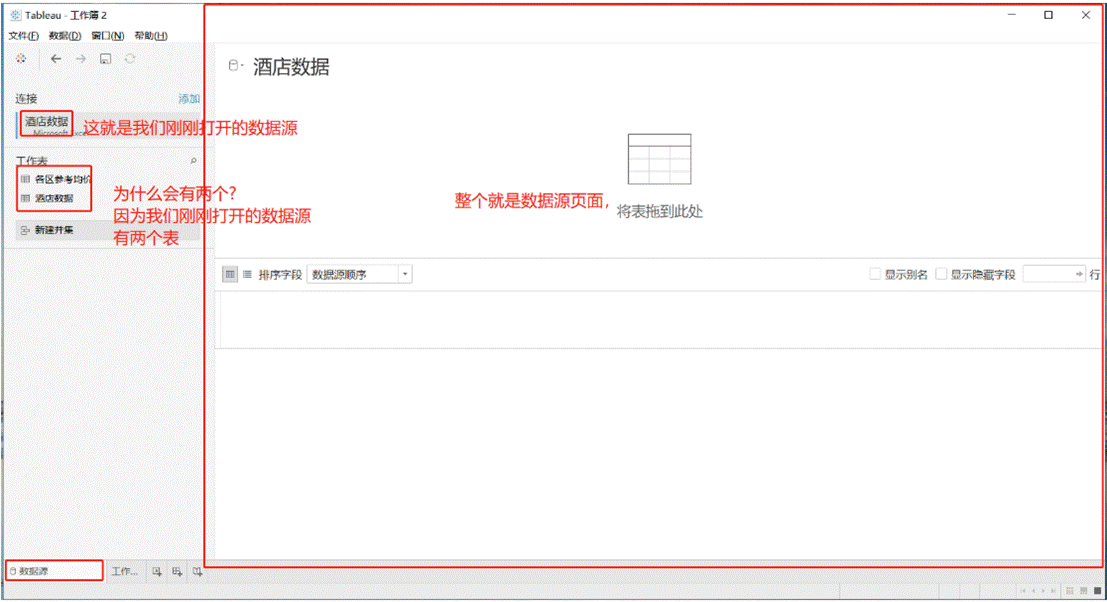The height and width of the screenshot is (602, 1107).
Task: Go to last sheet navigation arrow
Action: point(1053,591)
